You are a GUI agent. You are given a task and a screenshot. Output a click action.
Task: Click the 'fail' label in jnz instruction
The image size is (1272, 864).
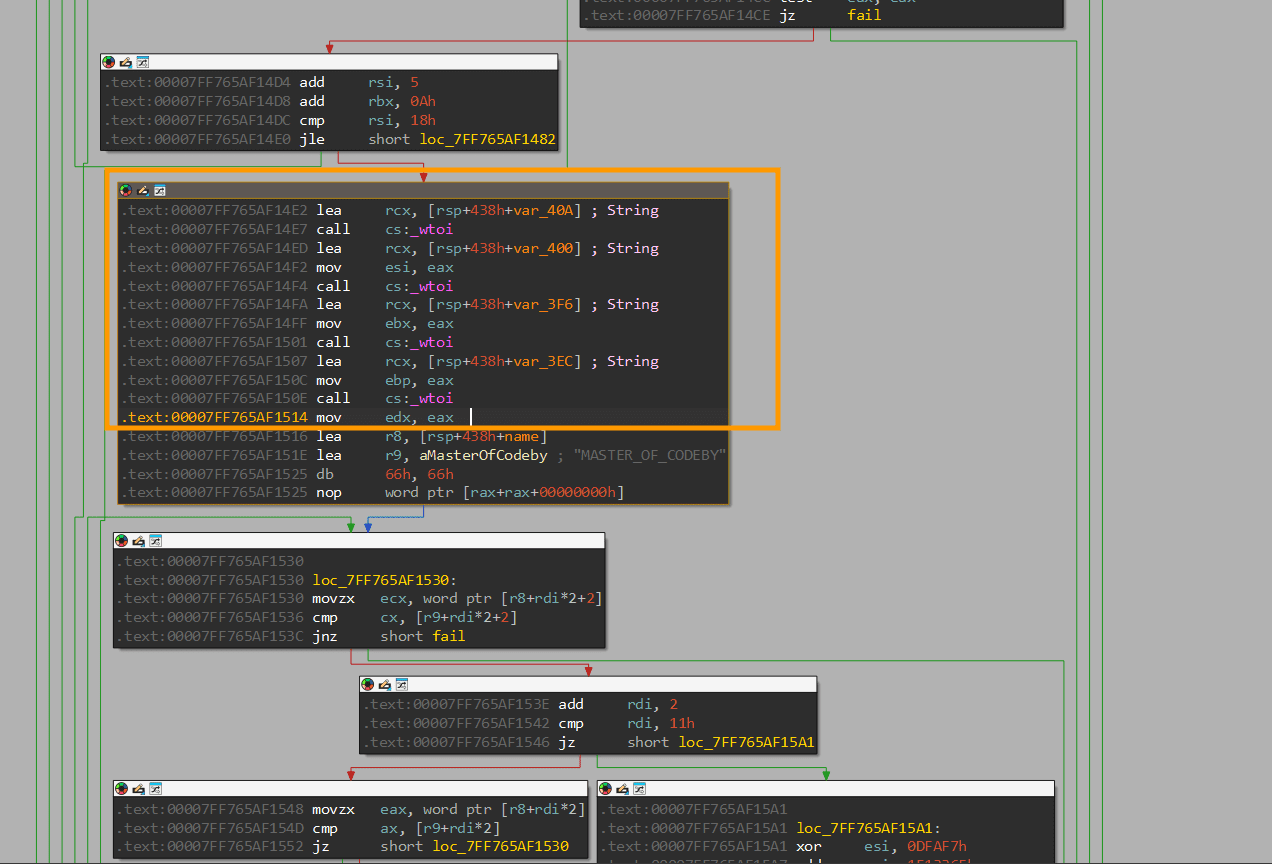point(448,636)
